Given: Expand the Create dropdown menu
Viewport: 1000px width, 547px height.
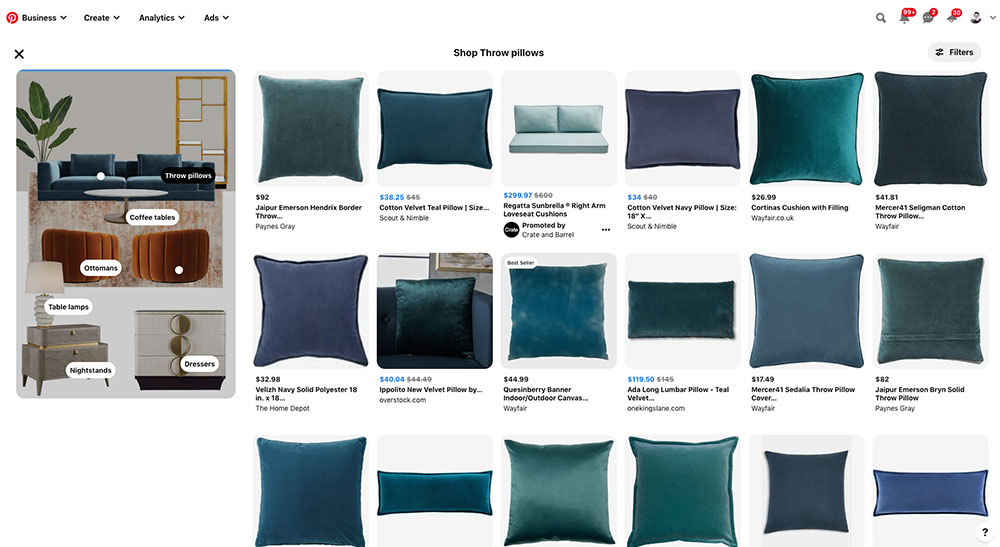Looking at the screenshot, I should (102, 18).
